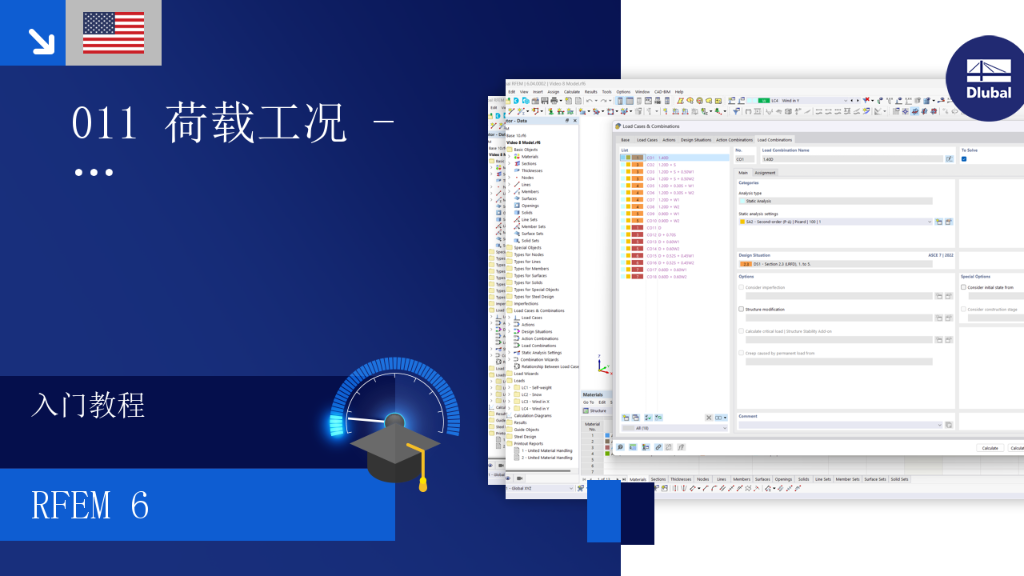Enable Structure modification checkbox

(741, 309)
